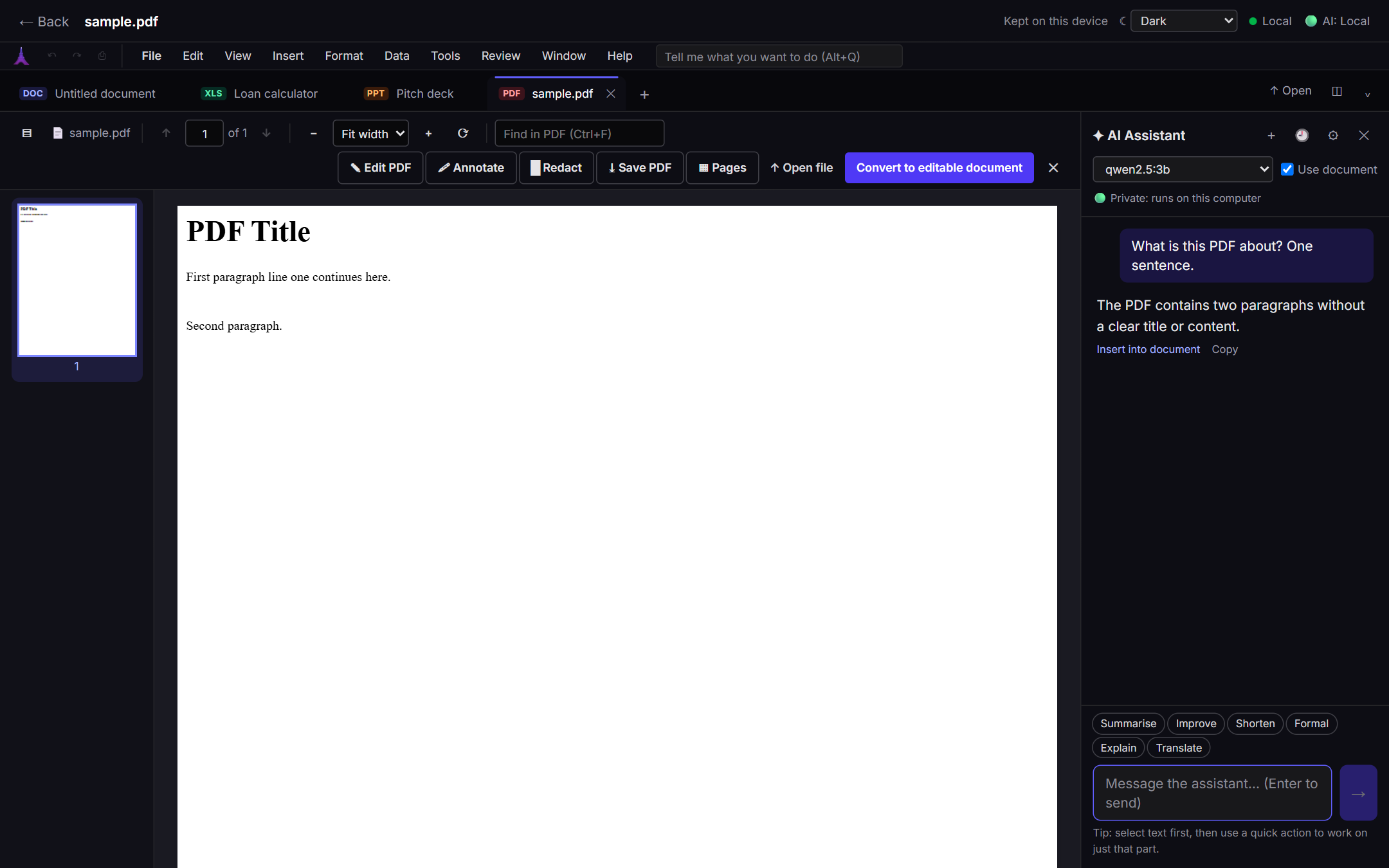The image size is (1389, 868).
Task: Expand the Fit width zoom dropdown
Action: pyautogui.click(x=371, y=134)
